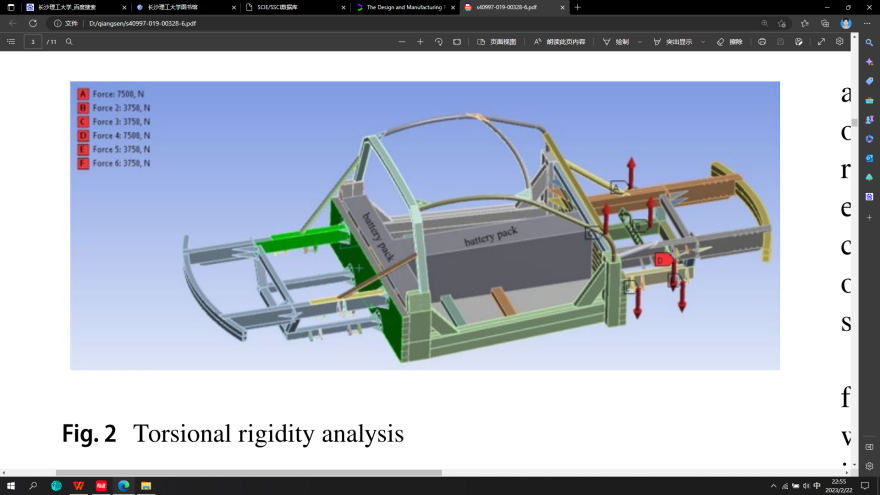Open Edge sidebar Games chess icon
The image size is (880, 495).
click(869, 120)
